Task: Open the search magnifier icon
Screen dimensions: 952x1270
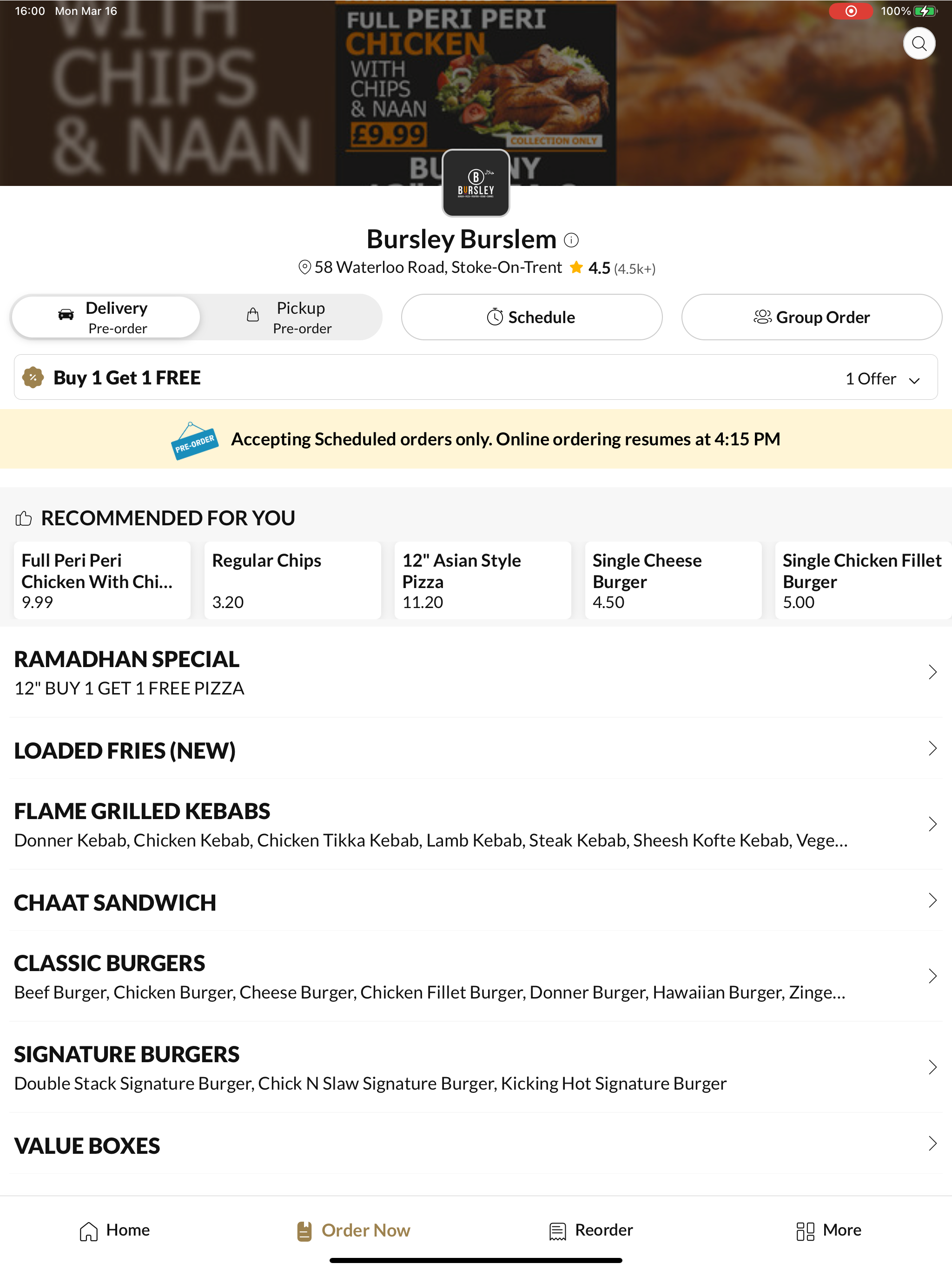Action: 919,44
